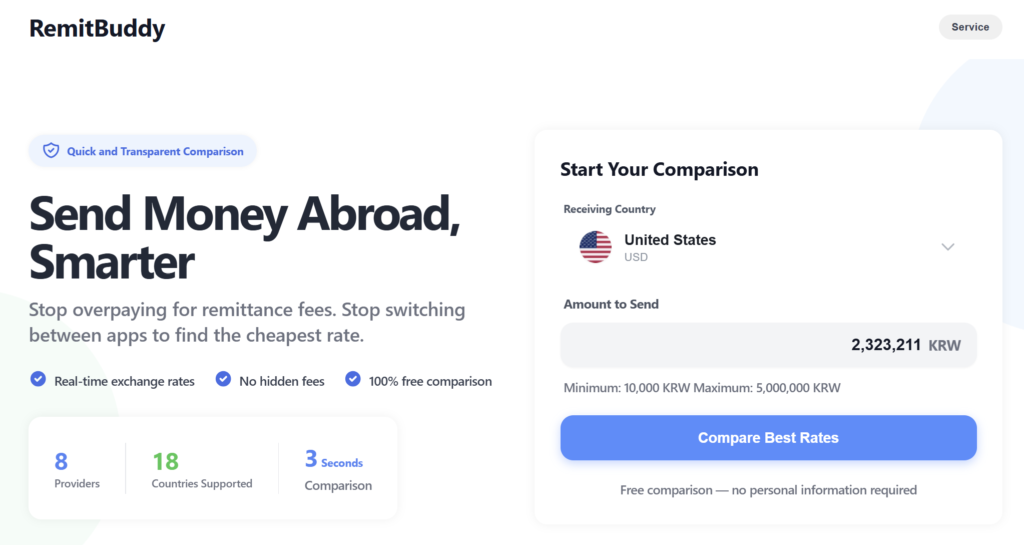Click the check icon beside No hidden fees

(x=223, y=380)
